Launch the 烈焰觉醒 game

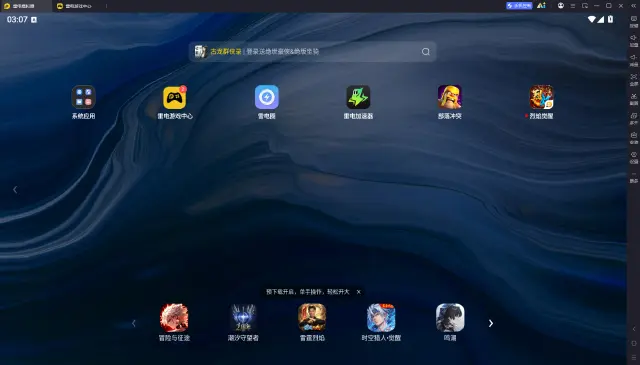click(x=541, y=97)
